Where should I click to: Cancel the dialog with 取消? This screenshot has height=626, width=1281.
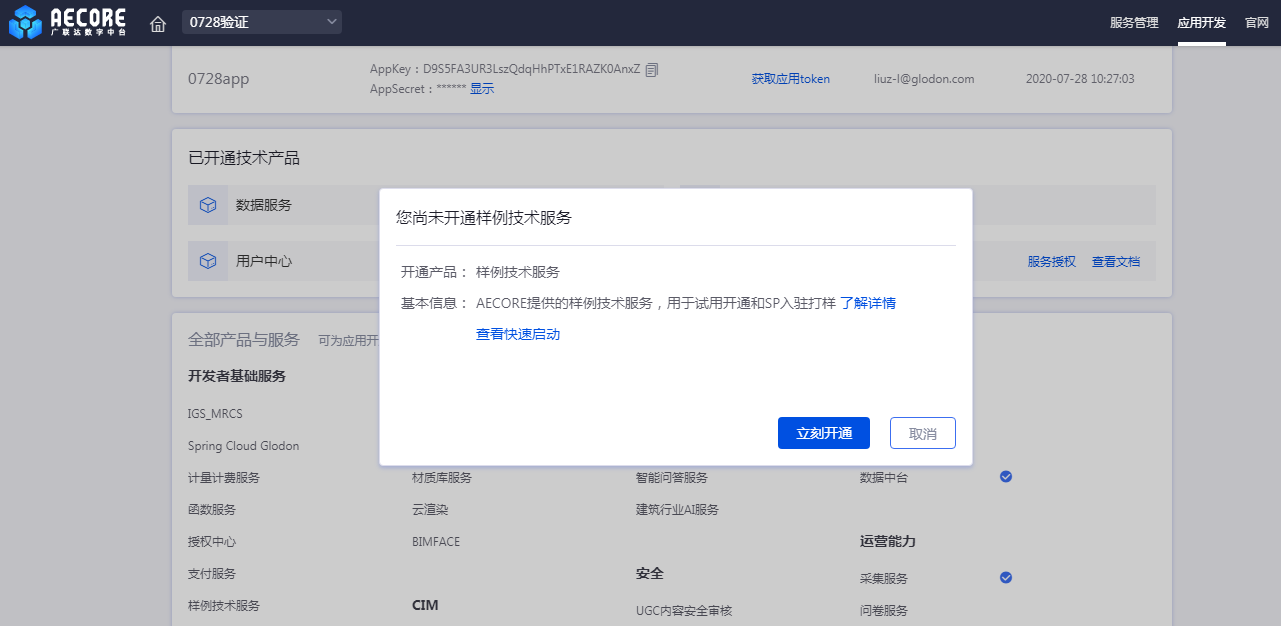922,433
